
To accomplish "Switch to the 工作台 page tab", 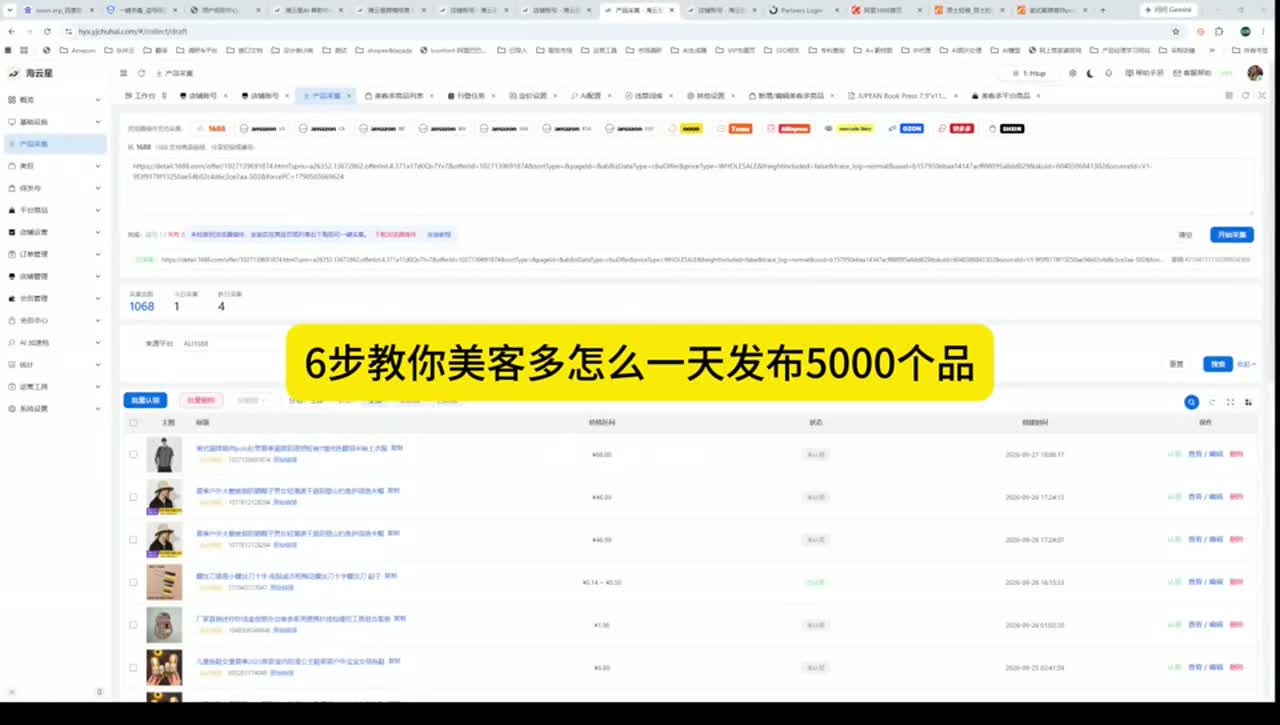I will [145, 95].
